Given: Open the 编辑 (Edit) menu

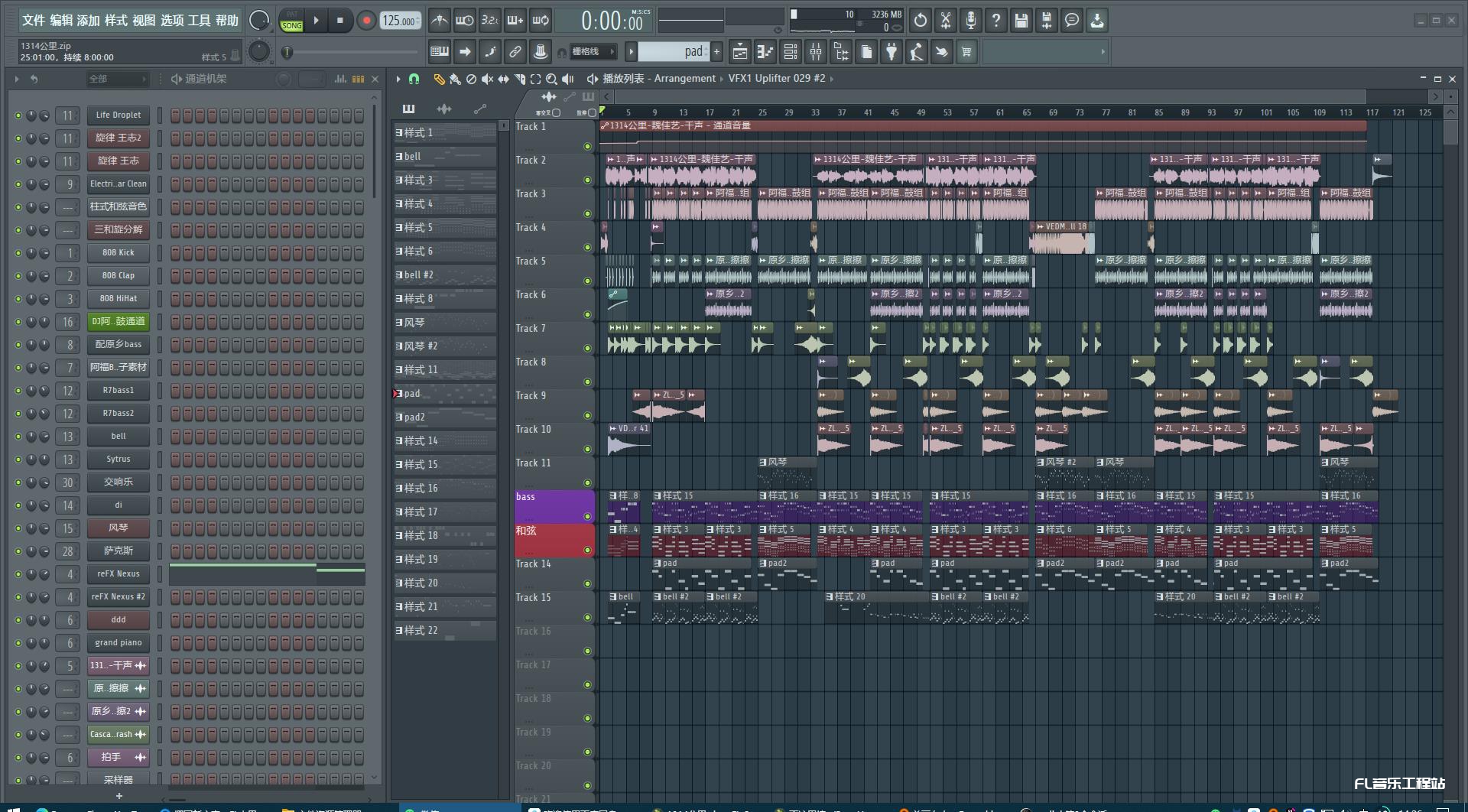Looking at the screenshot, I should pyautogui.click(x=61, y=21).
